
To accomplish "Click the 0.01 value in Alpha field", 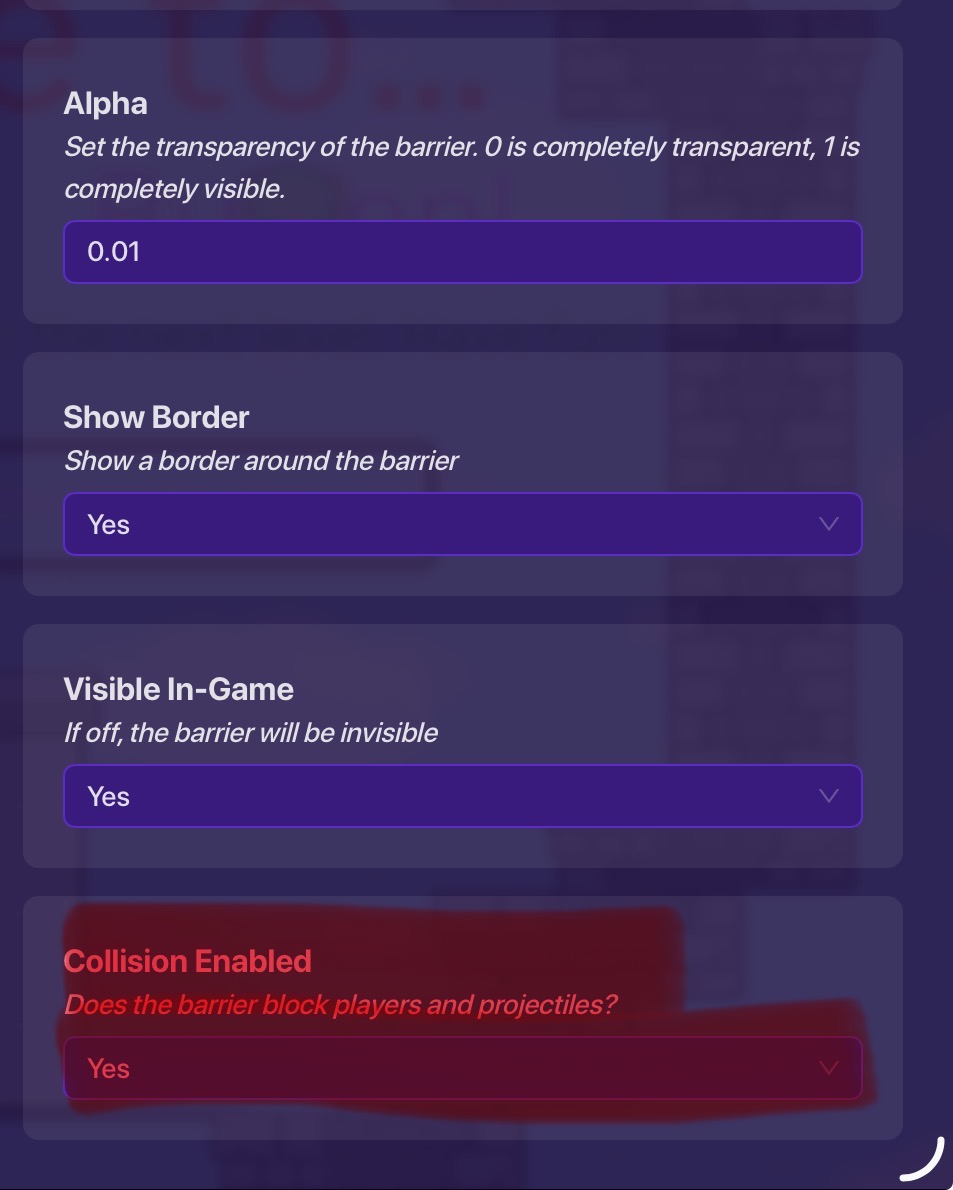I will point(114,252).
